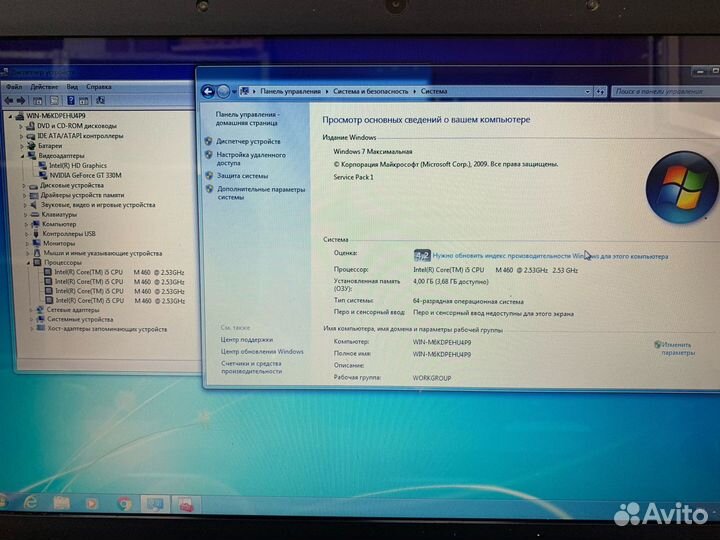The width and height of the screenshot is (720, 540).
Task: Expand Звуковые, видео и игровые устройства
Action: pos(26,205)
